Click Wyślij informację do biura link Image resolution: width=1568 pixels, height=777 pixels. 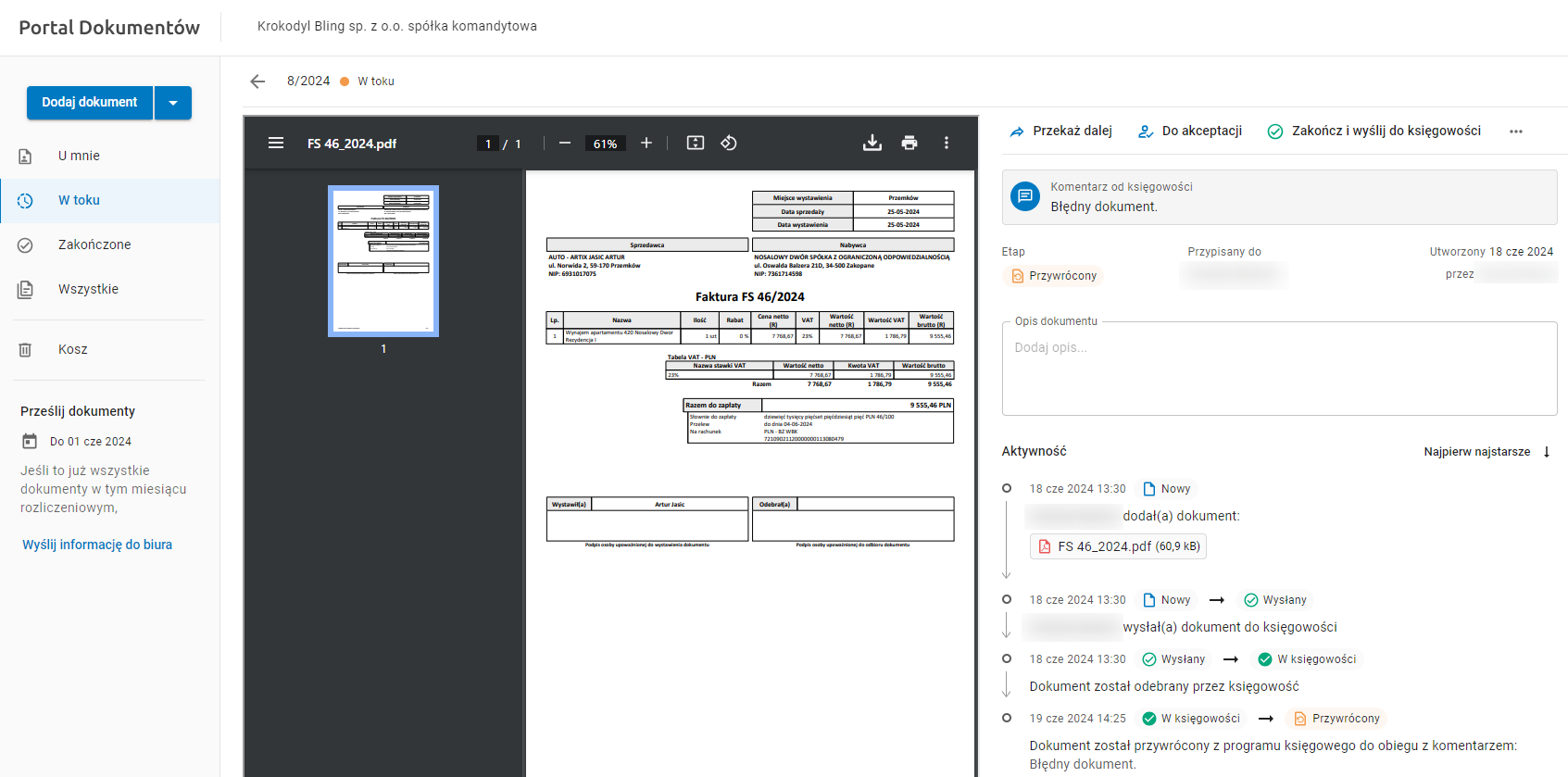[x=97, y=545]
